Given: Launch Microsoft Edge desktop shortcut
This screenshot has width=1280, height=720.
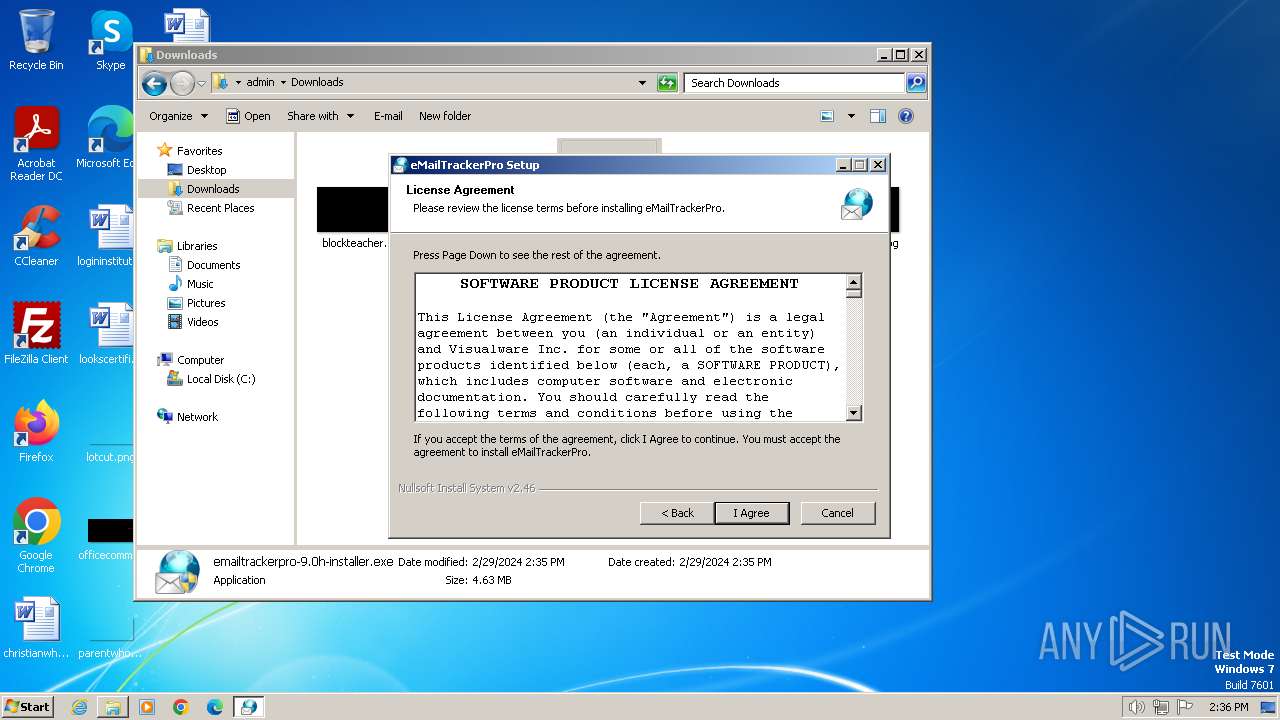Looking at the screenshot, I should [x=105, y=138].
